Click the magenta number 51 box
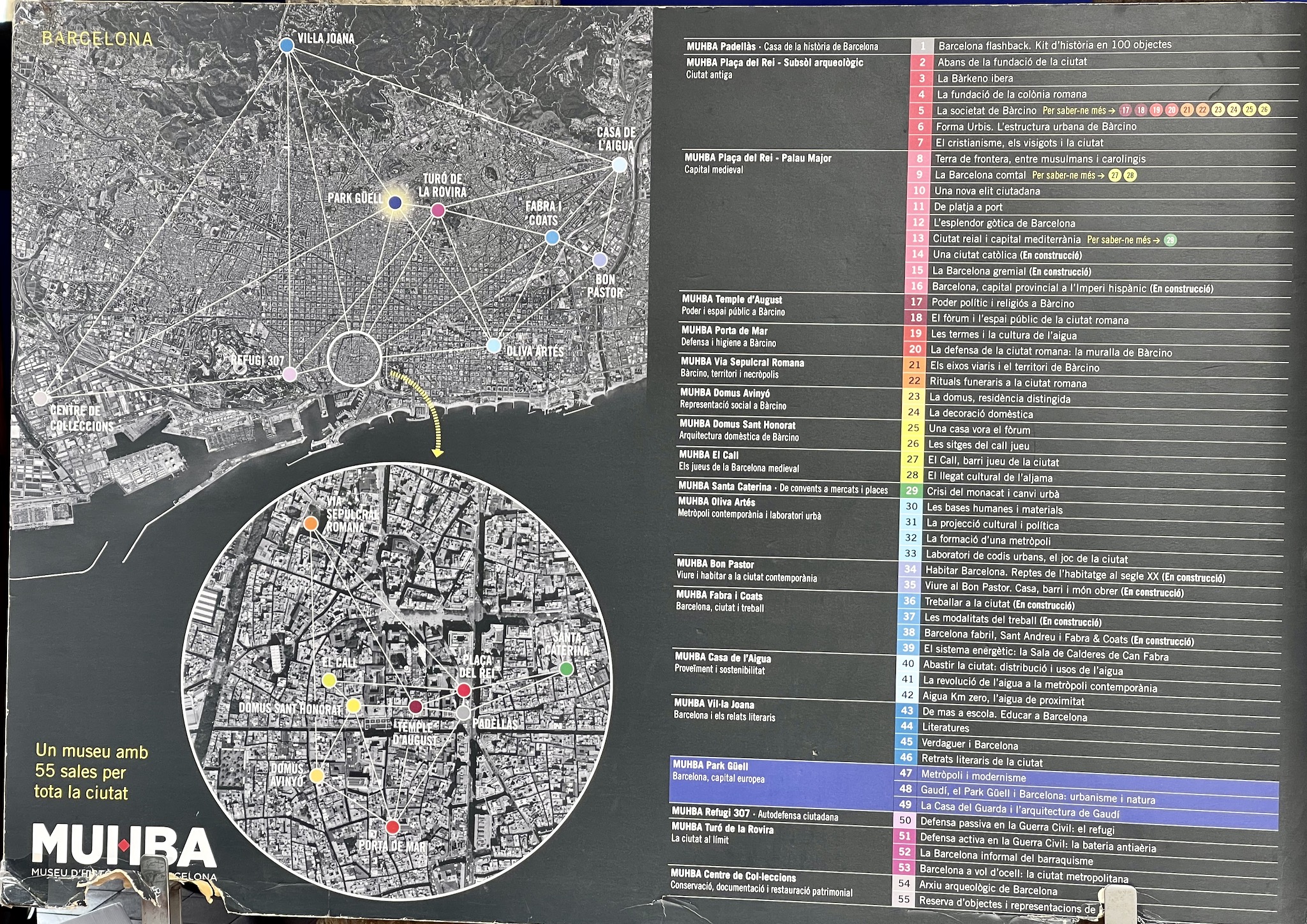 [905, 836]
